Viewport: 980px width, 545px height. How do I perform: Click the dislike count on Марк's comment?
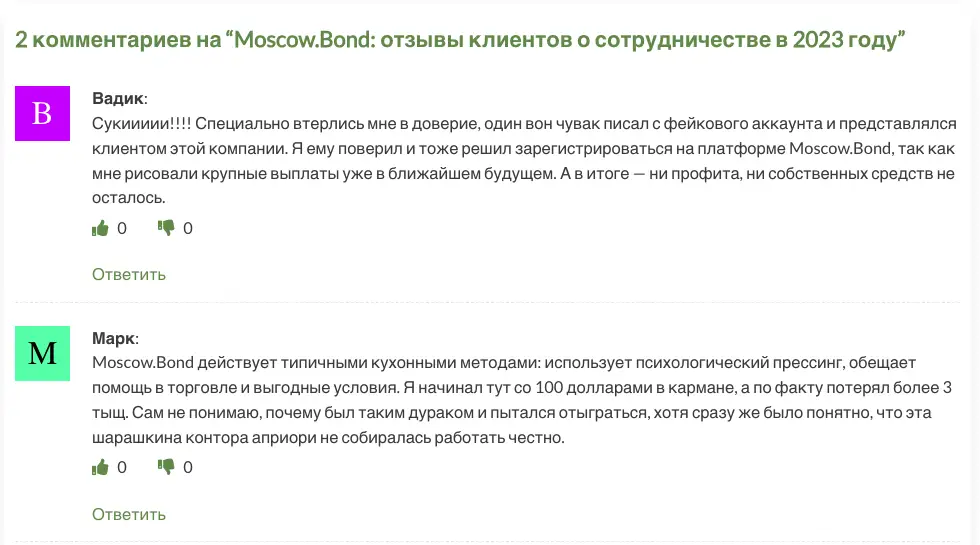(x=188, y=467)
